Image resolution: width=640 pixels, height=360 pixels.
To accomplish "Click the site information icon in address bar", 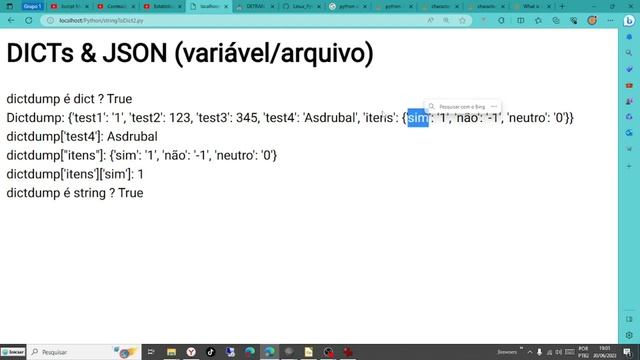I will coord(50,20).
